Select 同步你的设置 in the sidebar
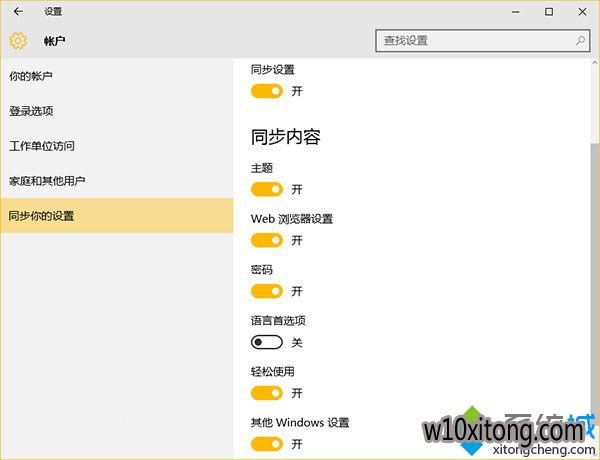This screenshot has height=460, width=600. 117,215
